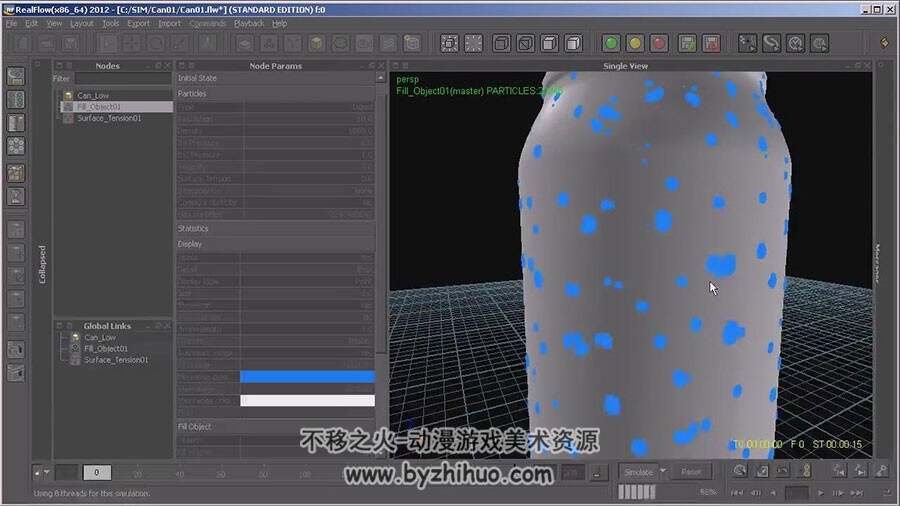Open the white color swatch in Display

pos(307,400)
